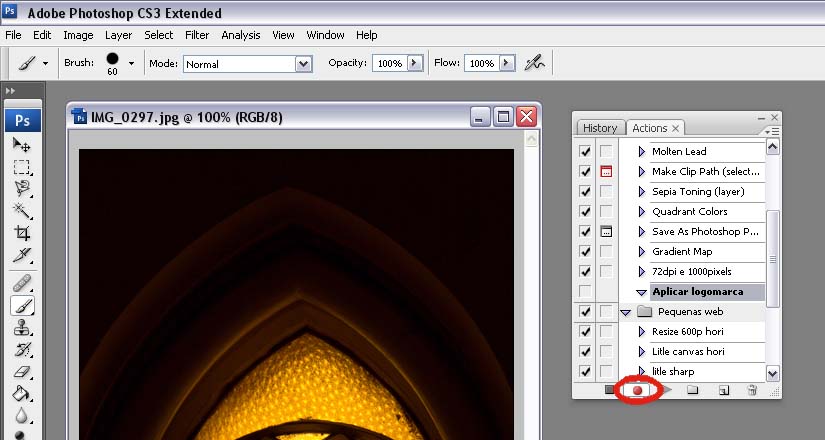Toggle the Gradient Map action checkbox
The width and height of the screenshot is (825, 440).
(586, 251)
